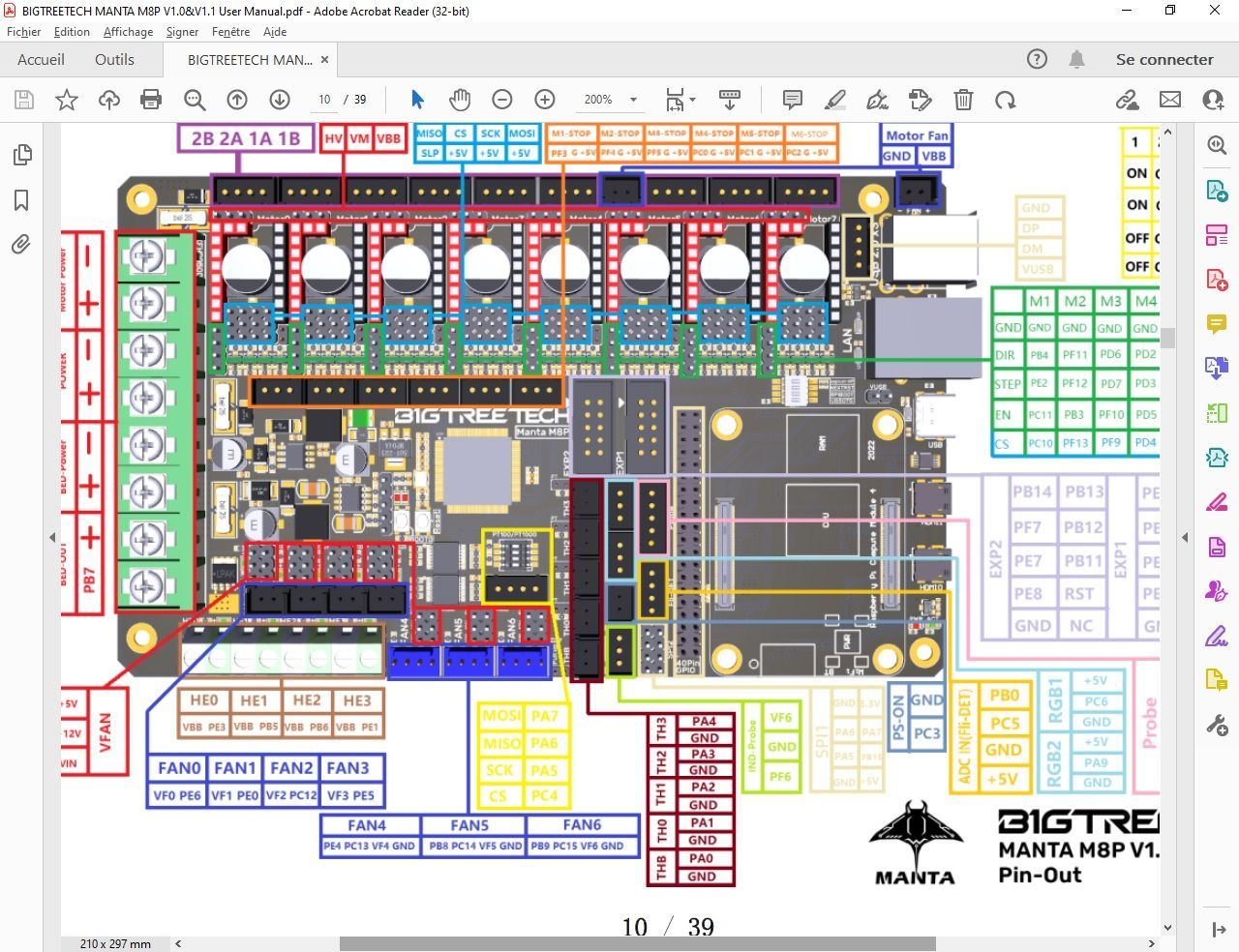Screen dimensions: 1239x952
Task: Open the Edition menu
Action: (x=72, y=32)
